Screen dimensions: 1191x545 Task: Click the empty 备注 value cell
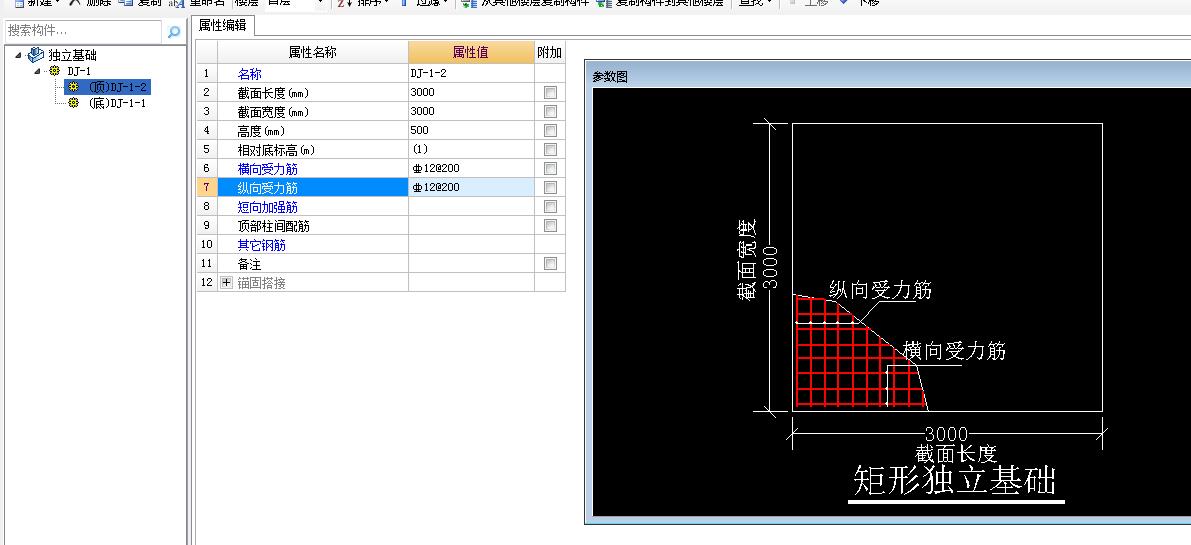pos(471,263)
